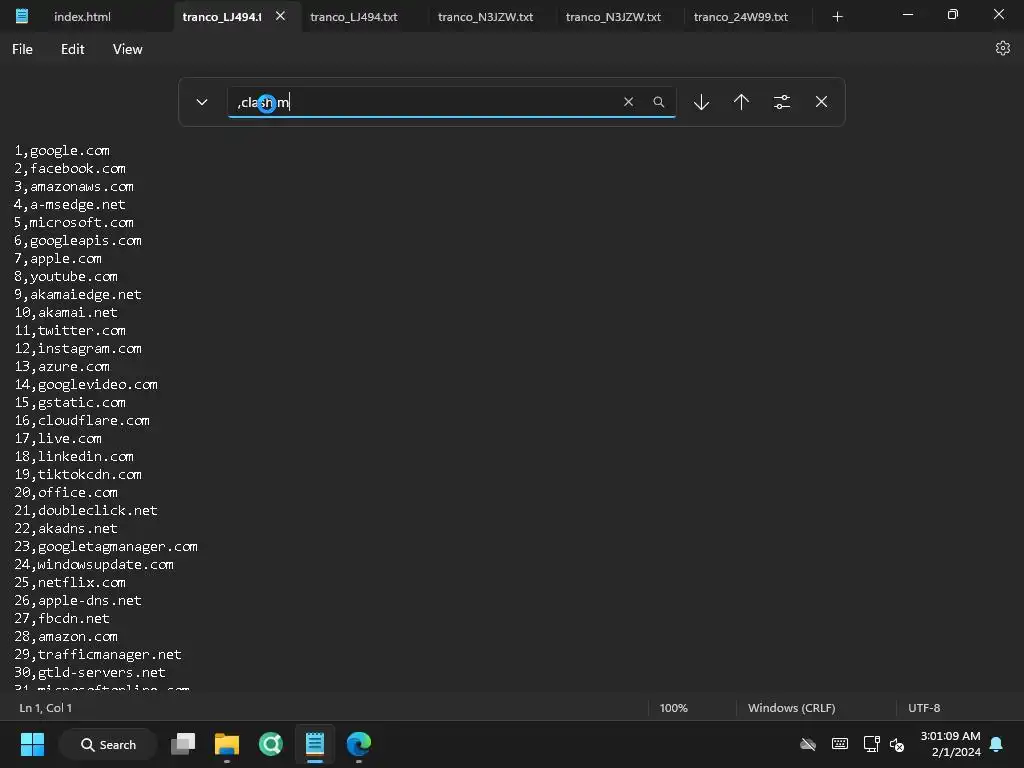Click line 11,twitter.com
1024x768 pixels.
(70, 330)
